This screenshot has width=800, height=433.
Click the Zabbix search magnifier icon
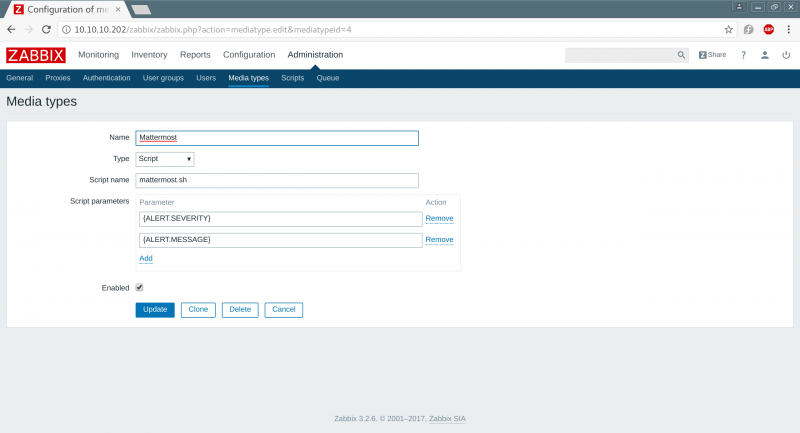pyautogui.click(x=682, y=55)
